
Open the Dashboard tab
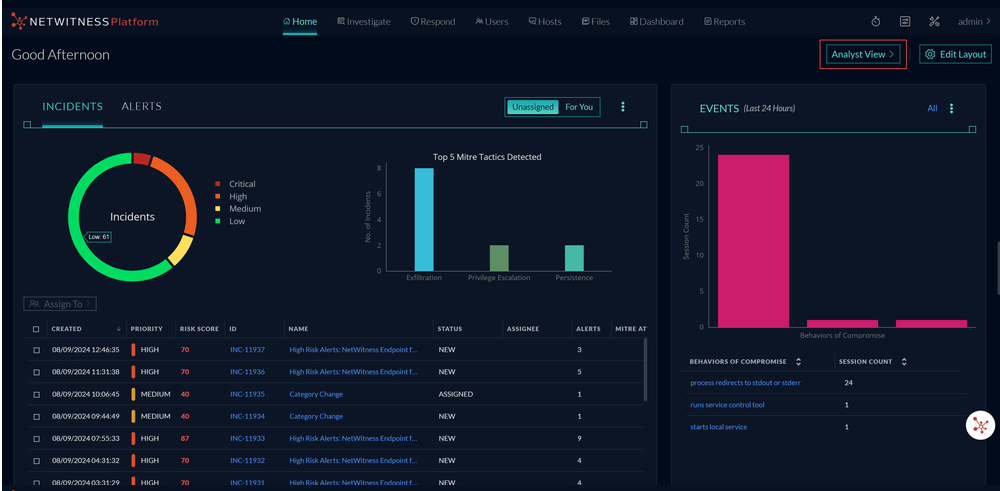tap(656, 22)
